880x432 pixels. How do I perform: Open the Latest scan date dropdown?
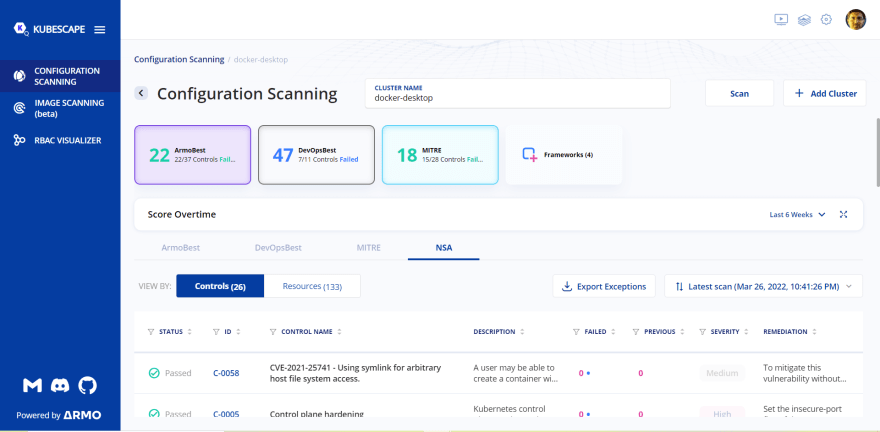click(x=763, y=286)
